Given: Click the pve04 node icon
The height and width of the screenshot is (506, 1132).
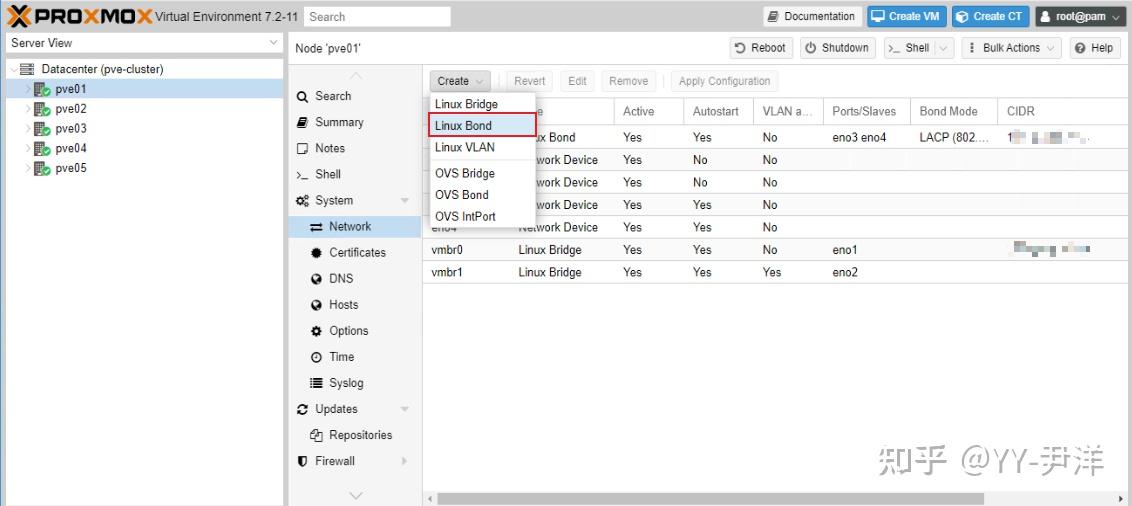Looking at the screenshot, I should (x=42, y=149).
